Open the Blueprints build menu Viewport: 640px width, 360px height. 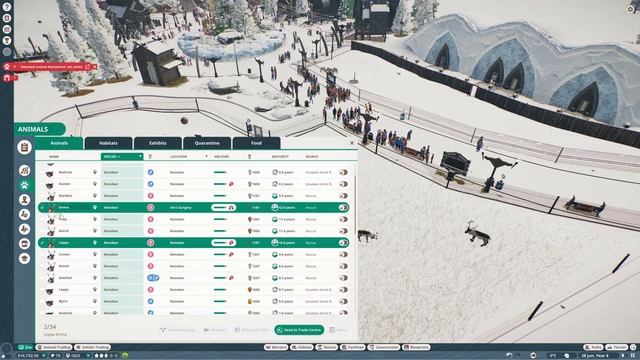click(416, 347)
